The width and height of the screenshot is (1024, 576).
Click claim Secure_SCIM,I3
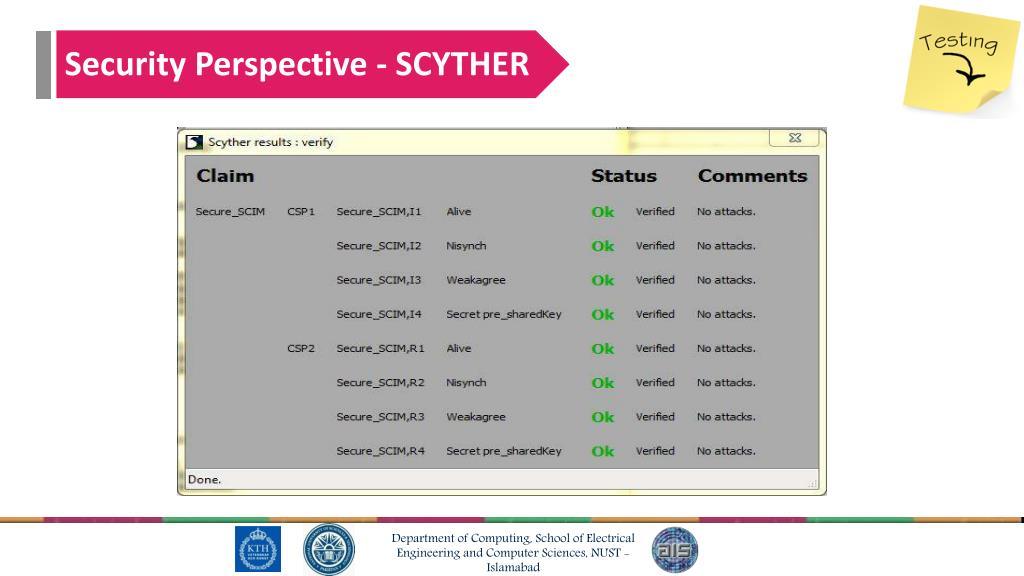[379, 280]
